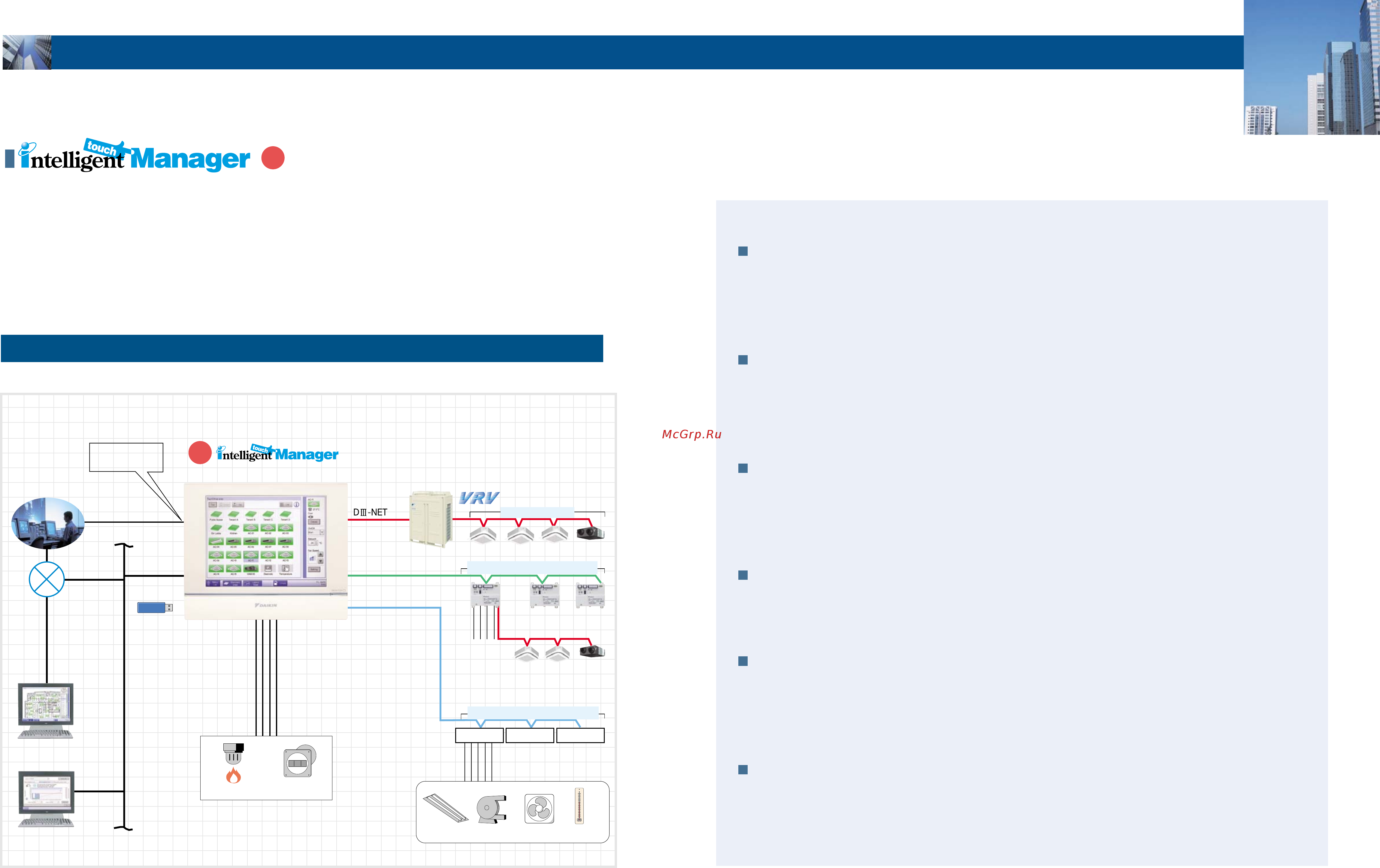The width and height of the screenshot is (1380, 868).
Task: Select the electricity meter icon
Action: tap(300, 761)
